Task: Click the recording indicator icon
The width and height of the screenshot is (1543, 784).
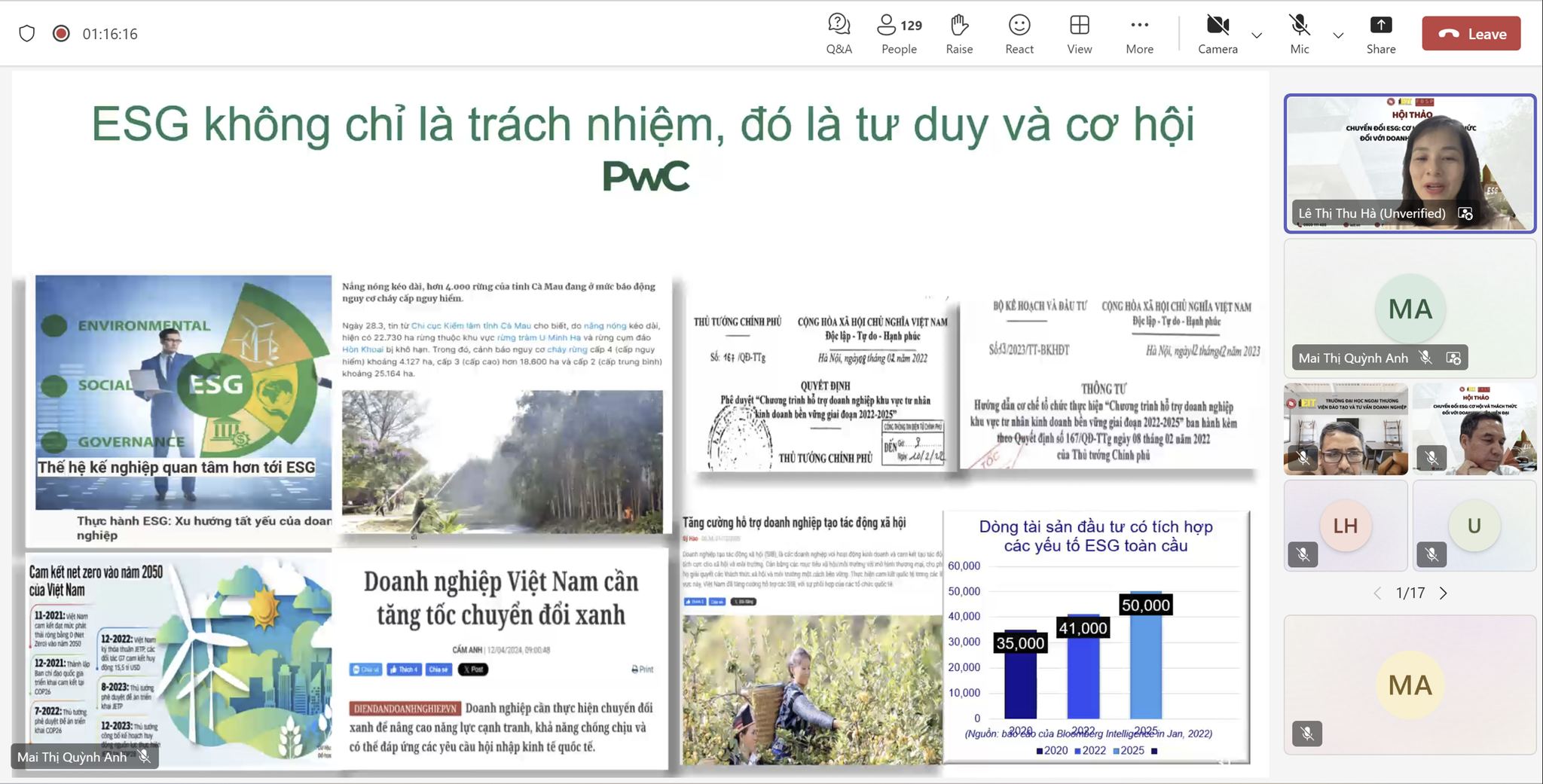Action: pos(61,34)
